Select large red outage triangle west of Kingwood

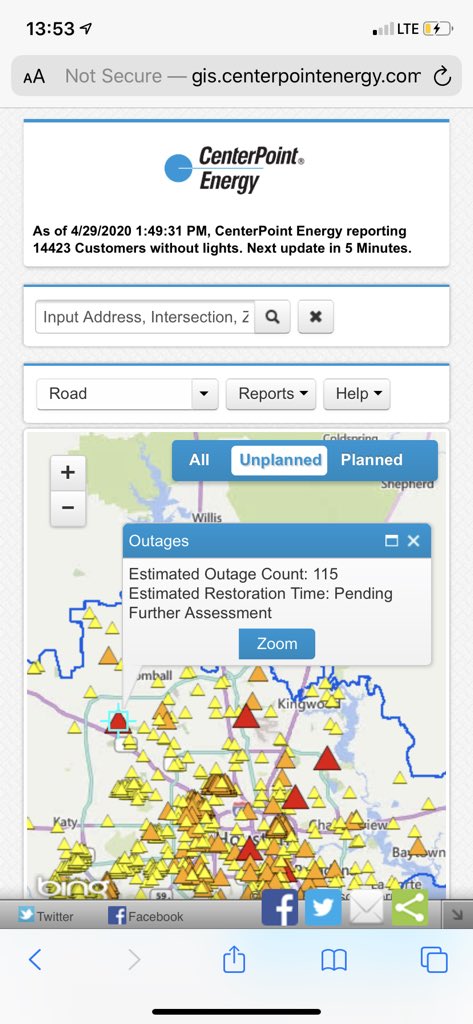[x=246, y=716]
